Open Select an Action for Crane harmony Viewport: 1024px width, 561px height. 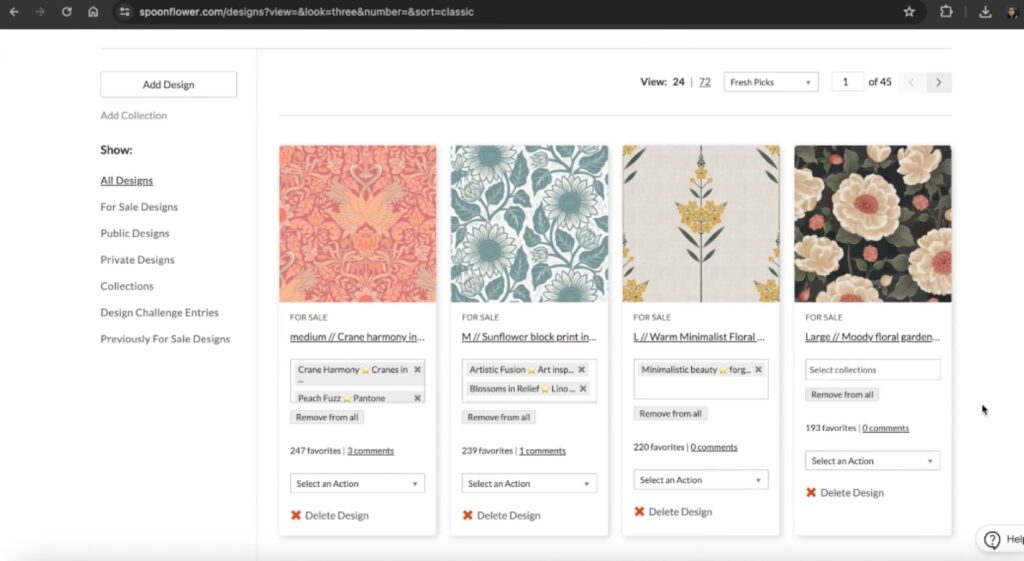(x=357, y=484)
